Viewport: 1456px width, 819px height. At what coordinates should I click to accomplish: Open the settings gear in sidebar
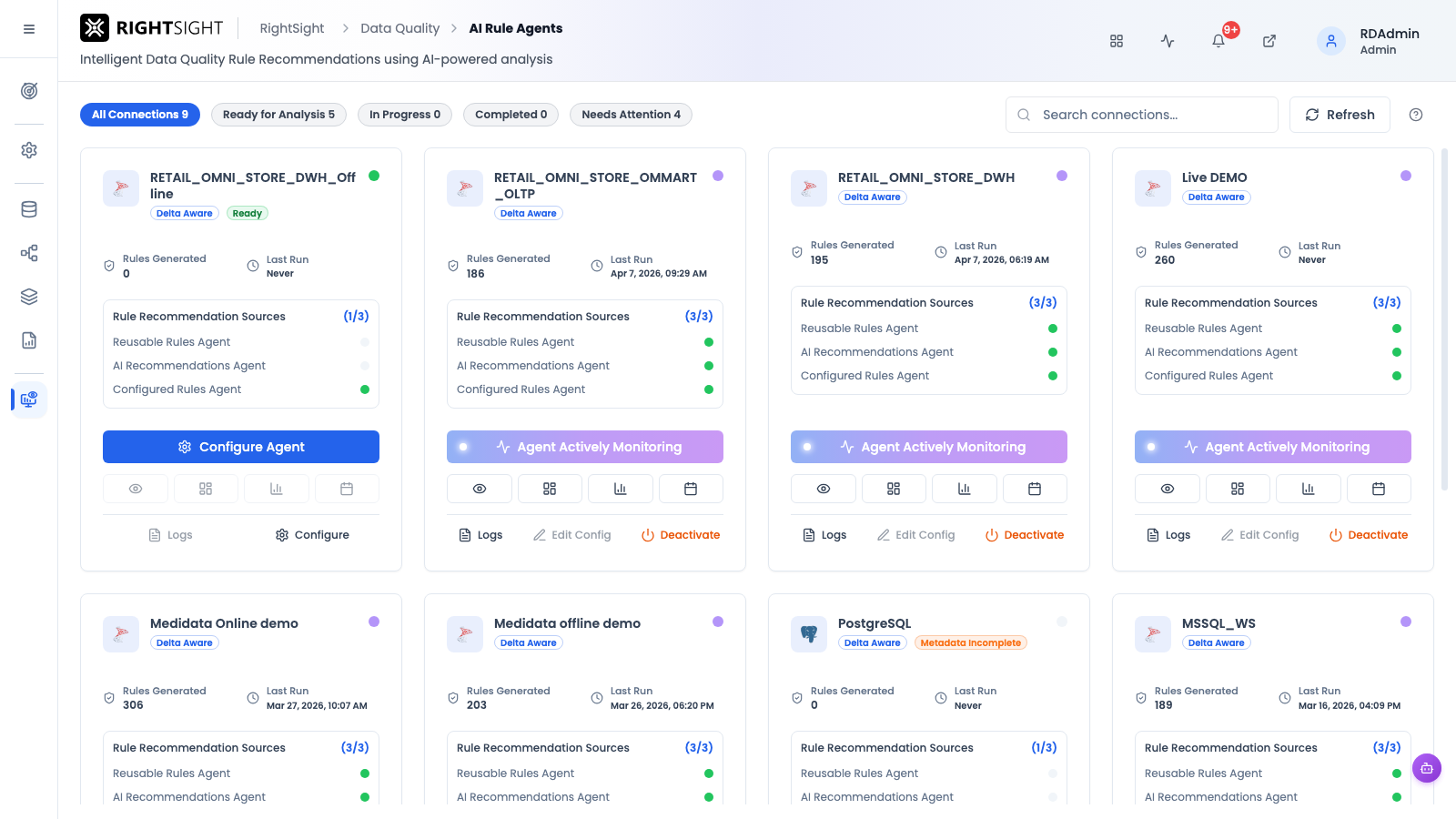(x=29, y=150)
